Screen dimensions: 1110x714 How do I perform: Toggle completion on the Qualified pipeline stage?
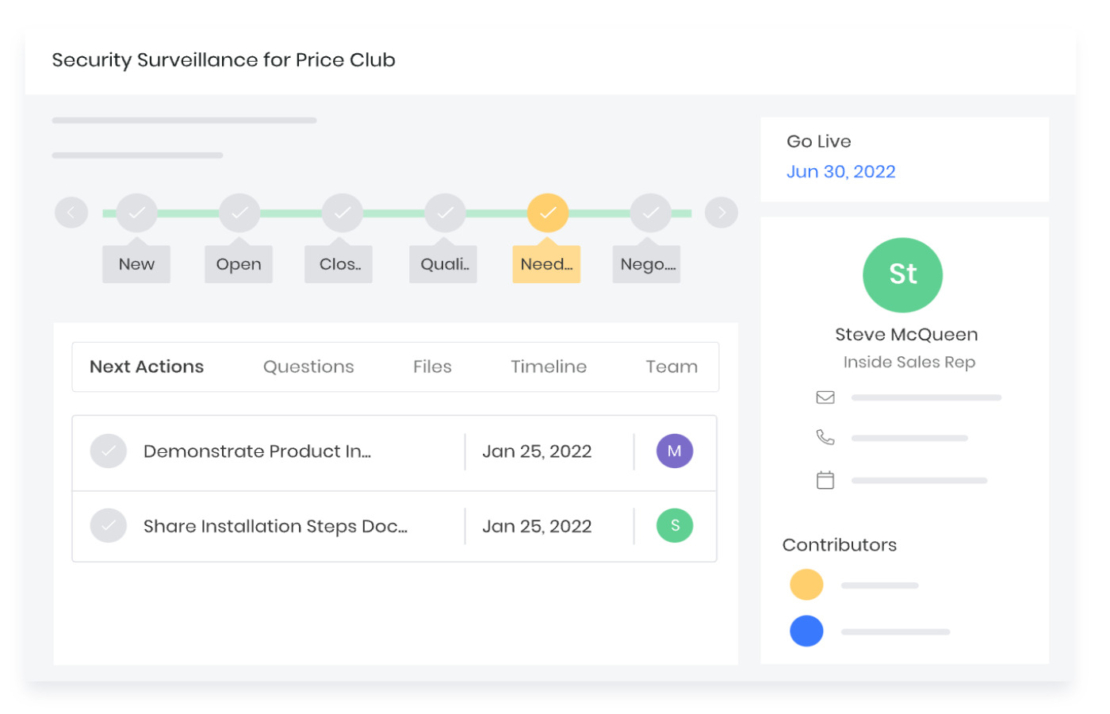pyautogui.click(x=445, y=212)
